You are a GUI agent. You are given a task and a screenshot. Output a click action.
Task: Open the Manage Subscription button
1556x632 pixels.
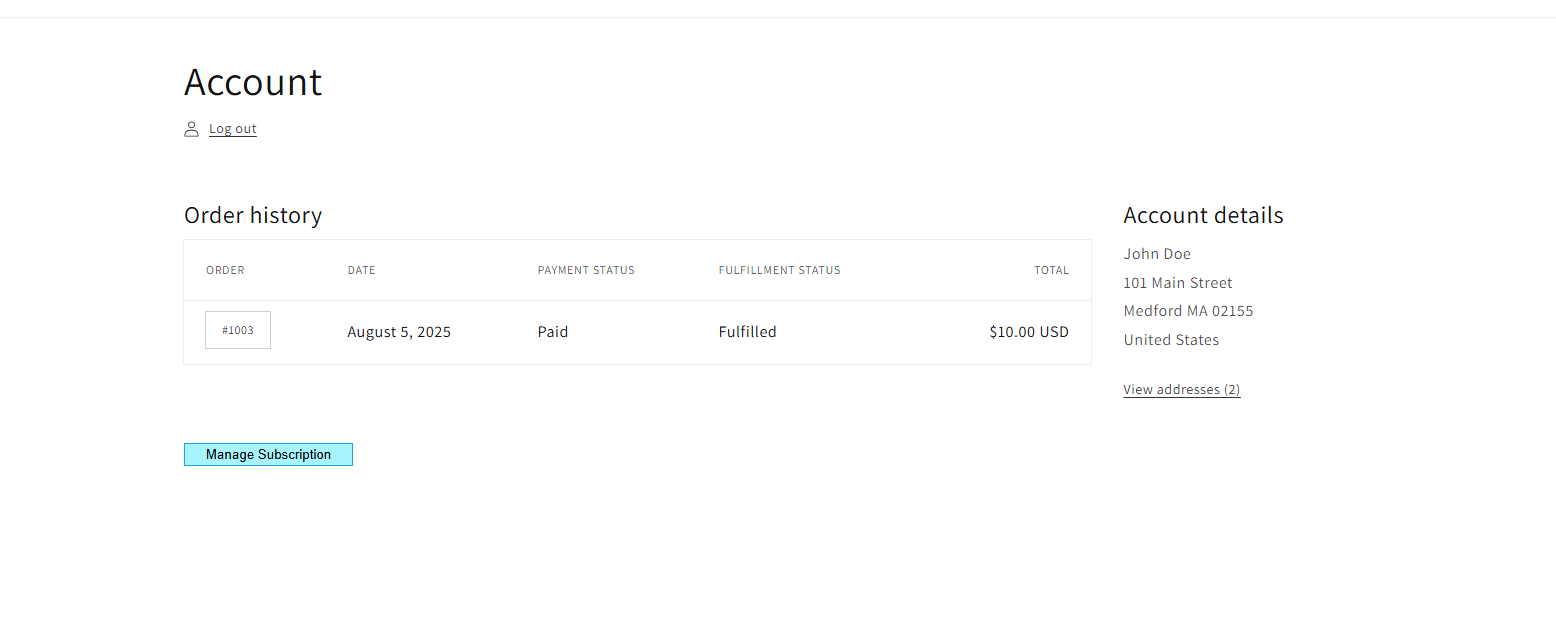click(x=268, y=455)
